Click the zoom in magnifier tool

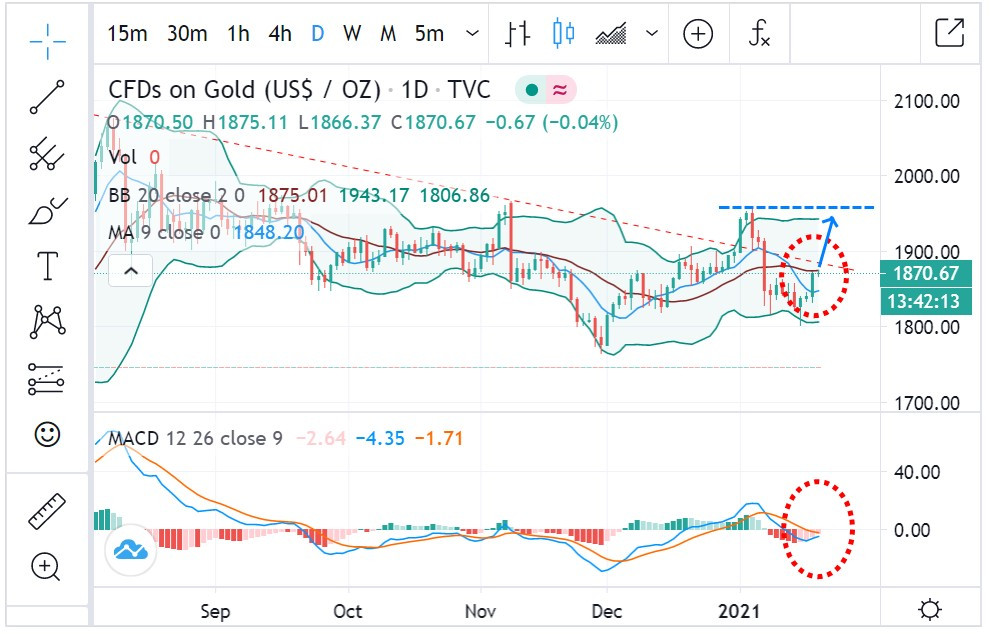pyautogui.click(x=47, y=567)
